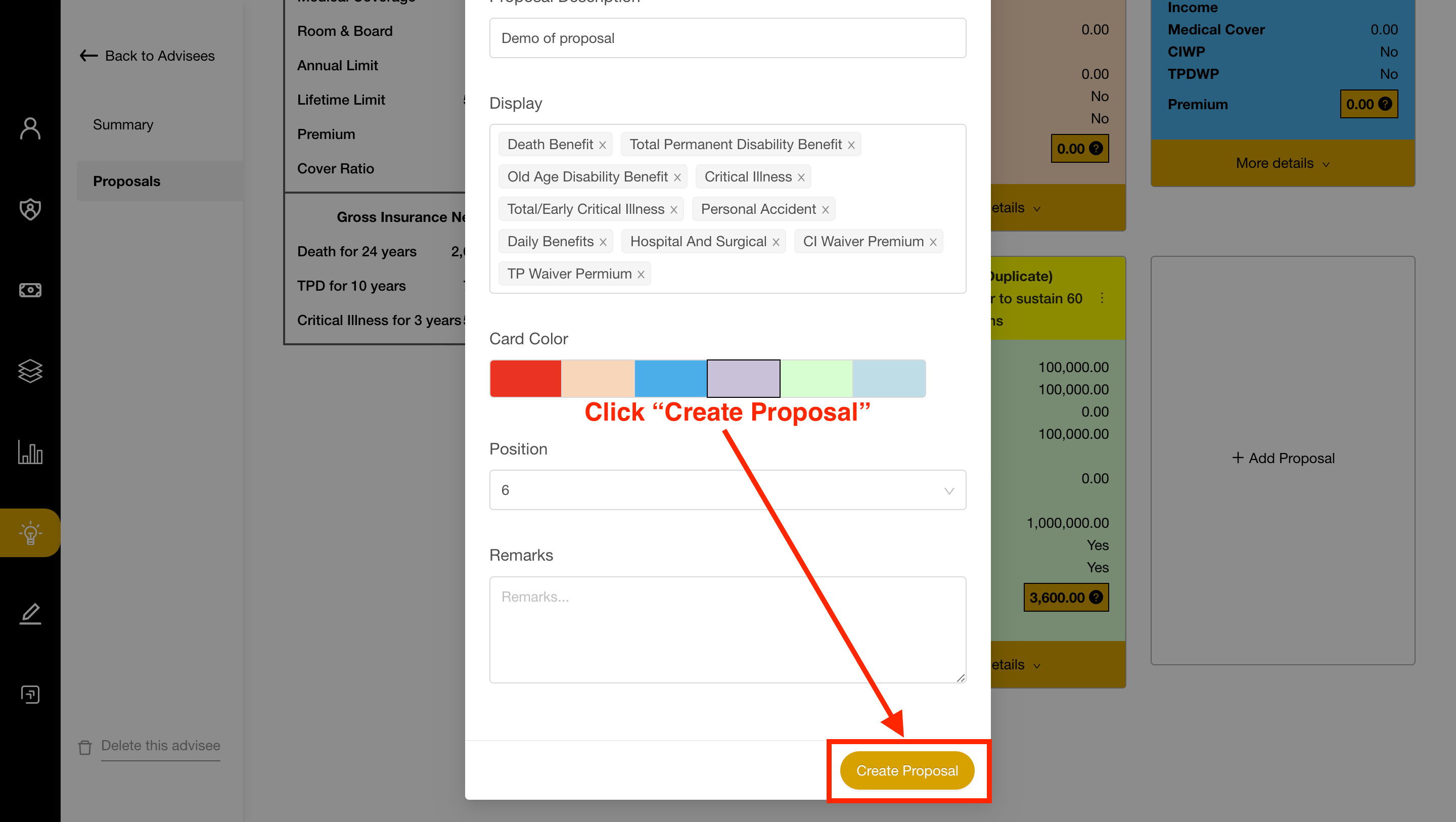Select the layers/stack sidebar icon
The width and height of the screenshot is (1456, 822).
click(30, 370)
